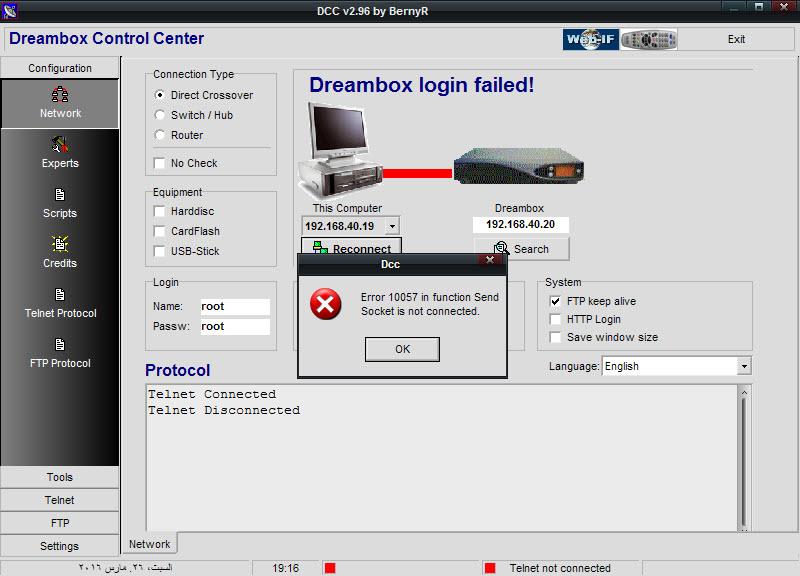Click 'Error 10057 in function Send' message
This screenshot has height=576, width=800.
pyautogui.click(x=430, y=297)
